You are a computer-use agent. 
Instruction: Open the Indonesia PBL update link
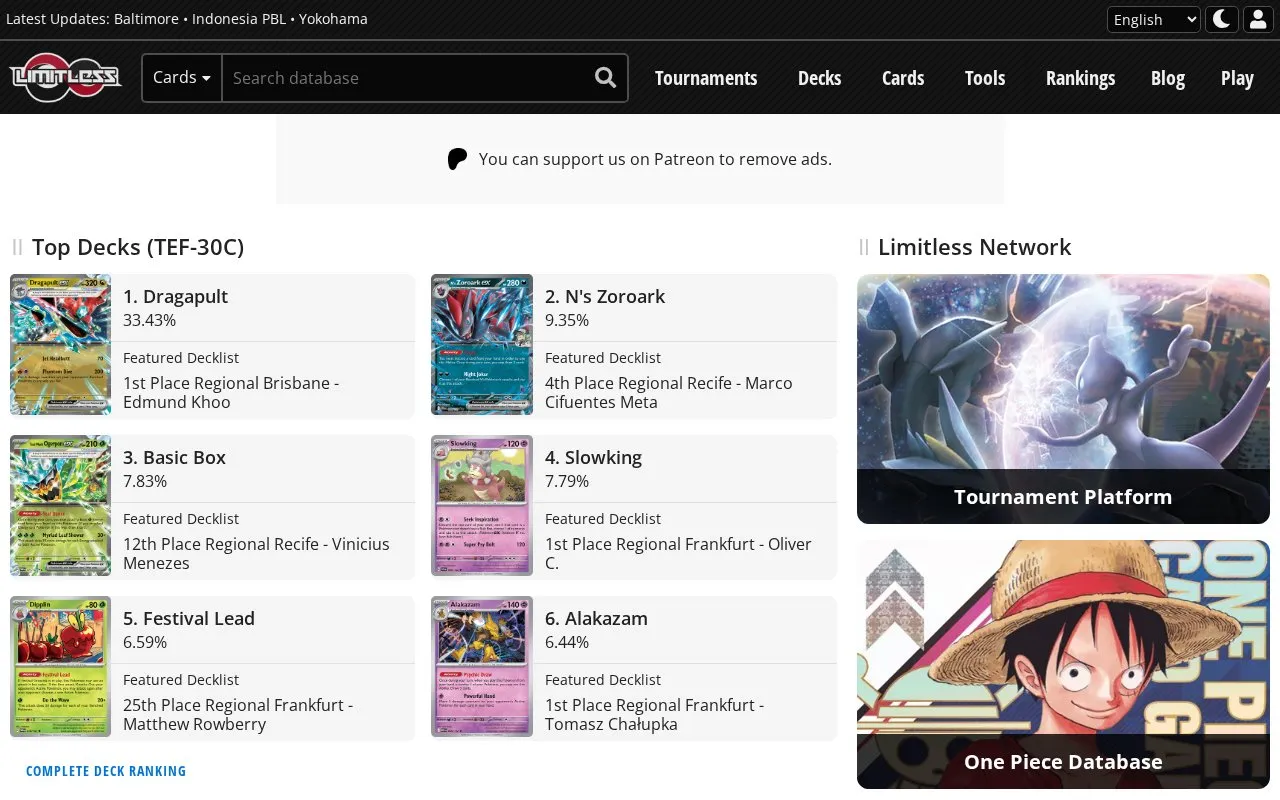tap(239, 19)
